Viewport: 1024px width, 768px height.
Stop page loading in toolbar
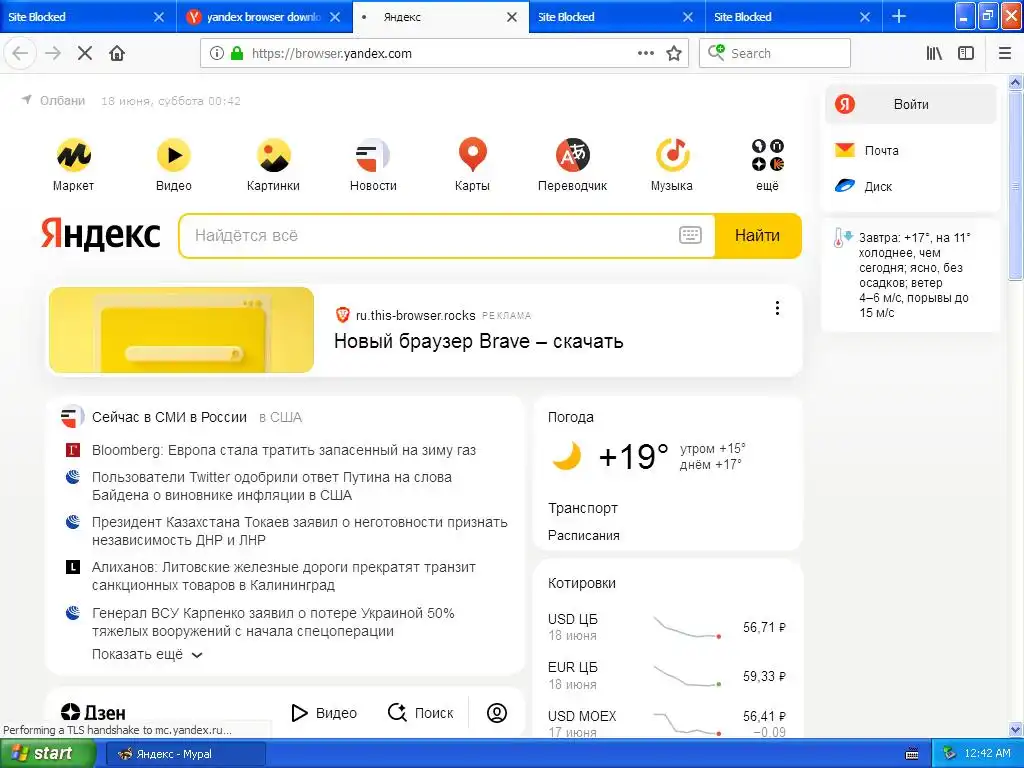[85, 54]
